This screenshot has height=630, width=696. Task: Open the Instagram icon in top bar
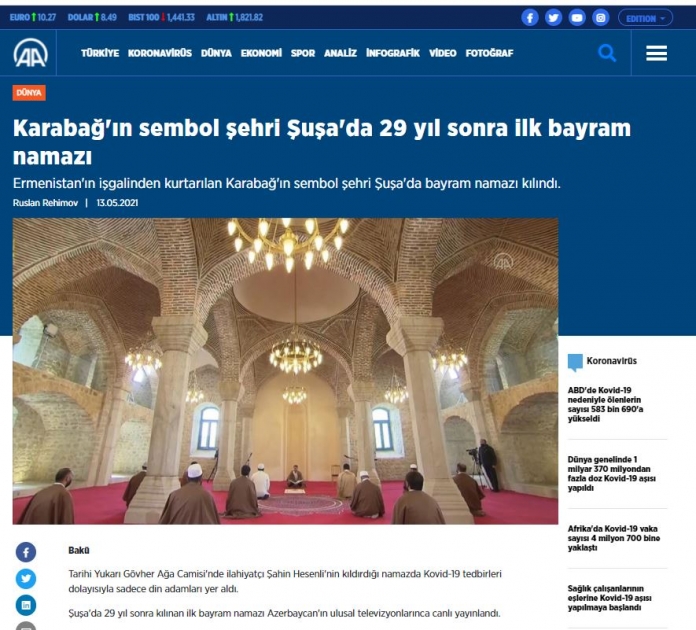click(x=600, y=18)
